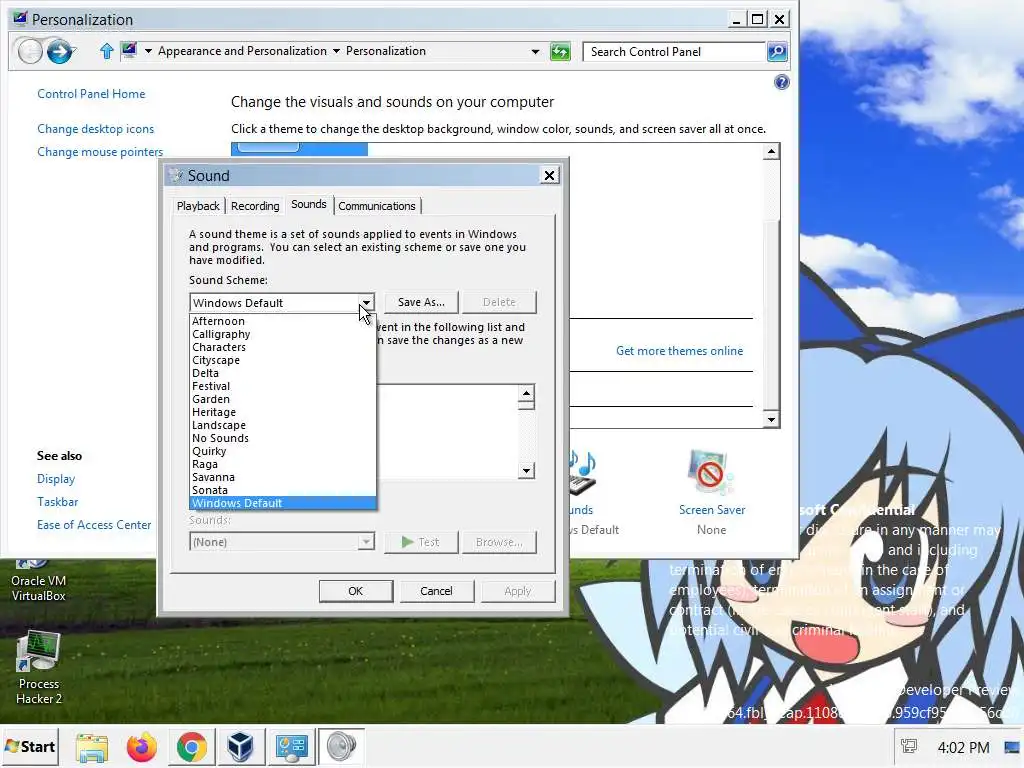Select Landscape sound scheme
Screen dimensions: 1024x768
282,425
